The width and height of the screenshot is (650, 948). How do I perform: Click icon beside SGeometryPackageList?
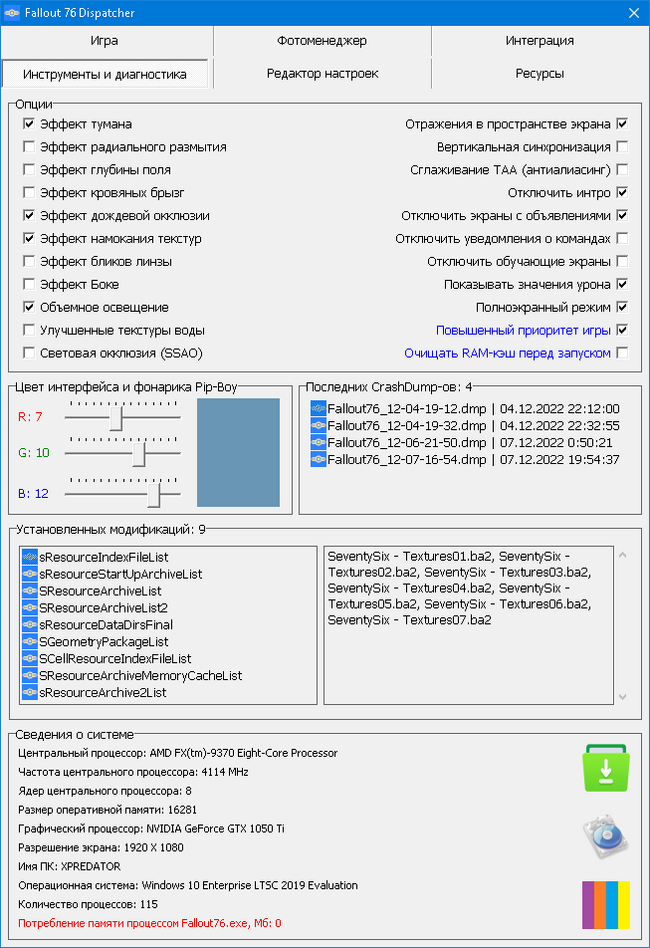[x=30, y=641]
